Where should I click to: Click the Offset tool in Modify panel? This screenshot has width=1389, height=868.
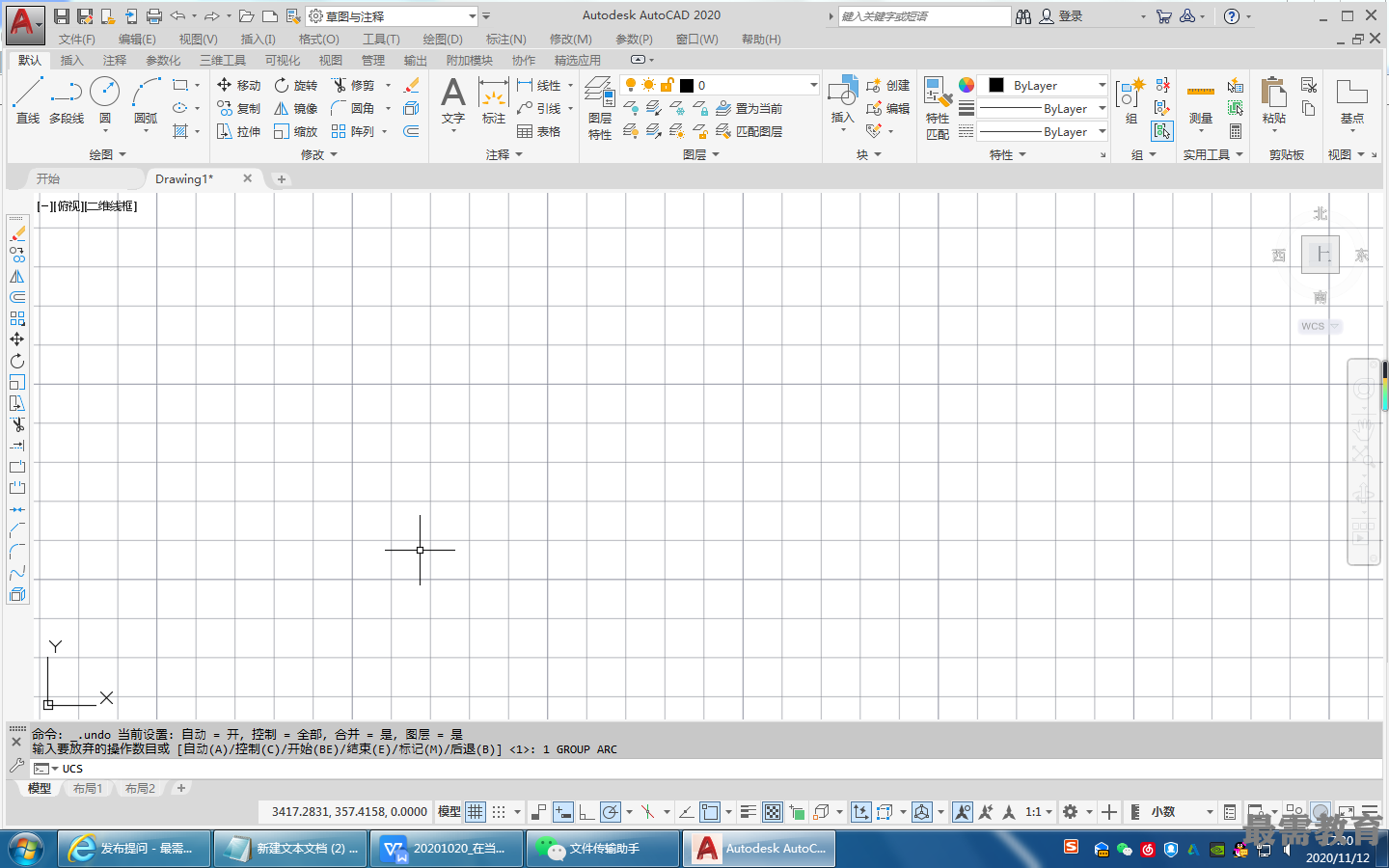[412, 131]
